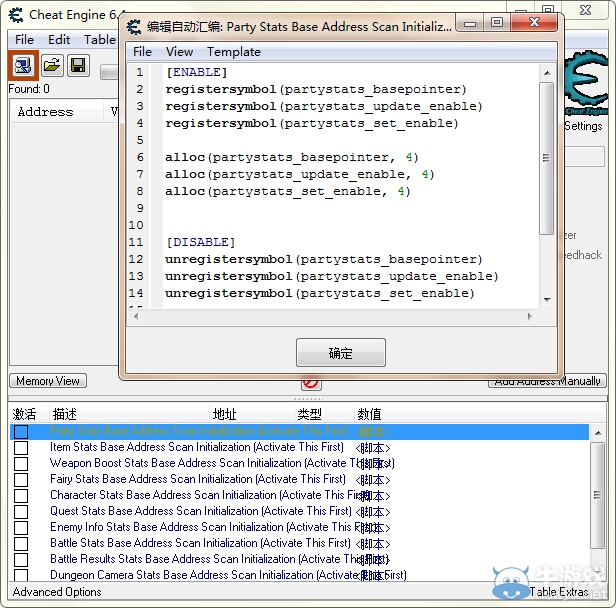Open Table menu in Cheat Engine main window
This screenshot has width=616, height=608.
point(100,40)
